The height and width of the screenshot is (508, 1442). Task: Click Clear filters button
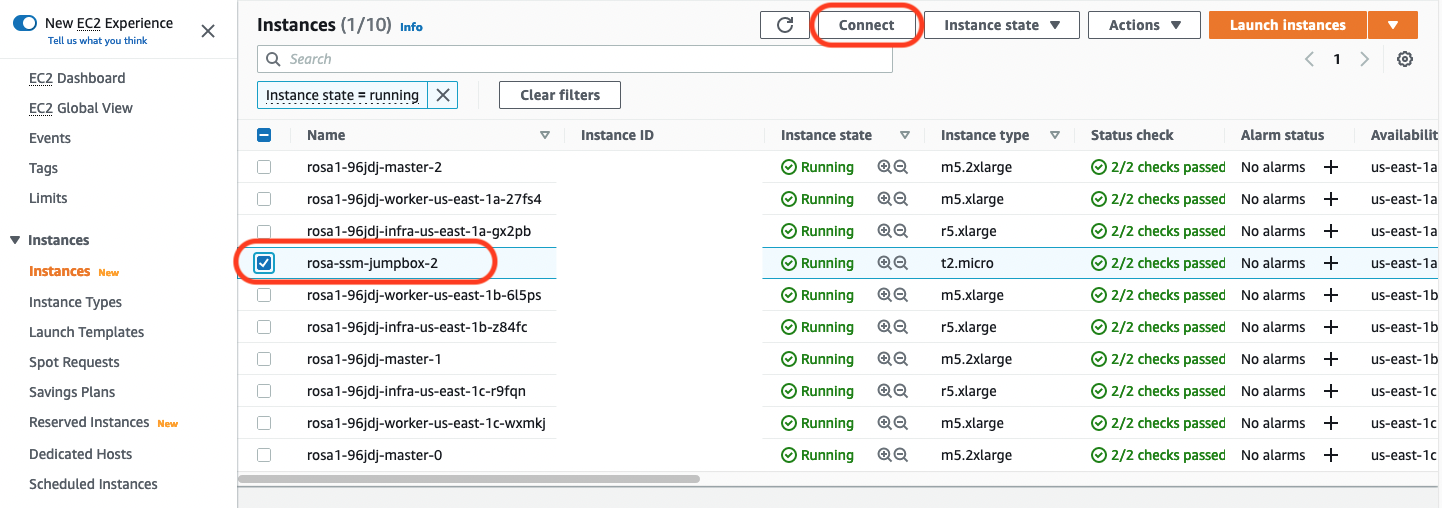[560, 95]
